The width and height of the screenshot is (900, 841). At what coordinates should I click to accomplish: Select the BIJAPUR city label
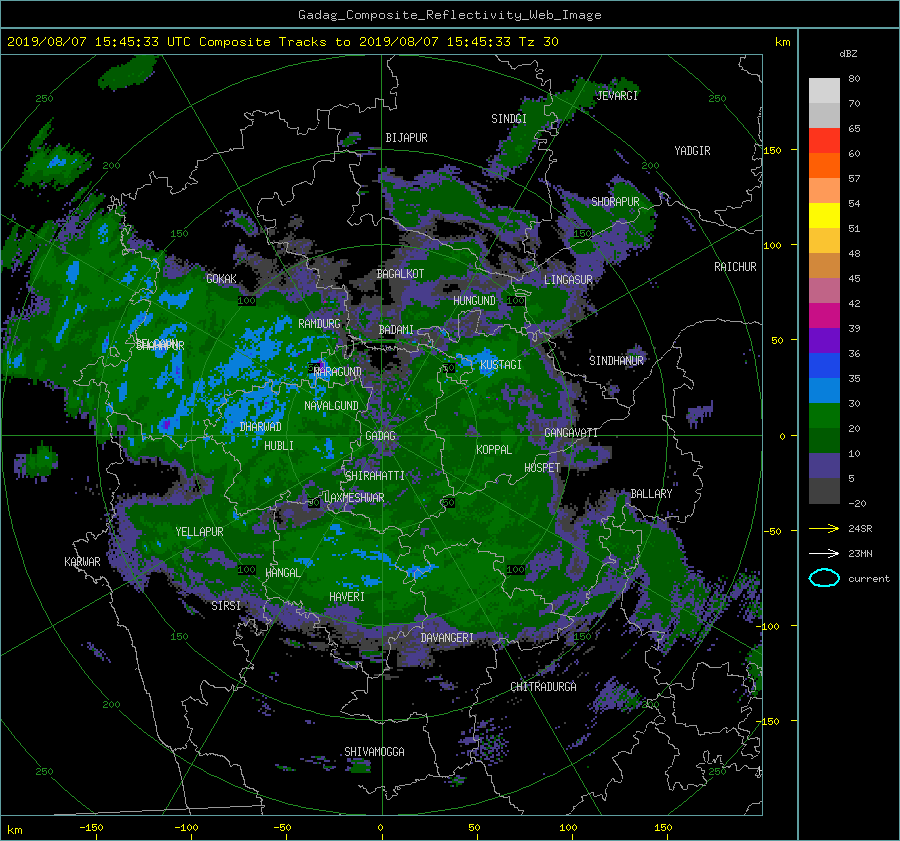click(406, 138)
